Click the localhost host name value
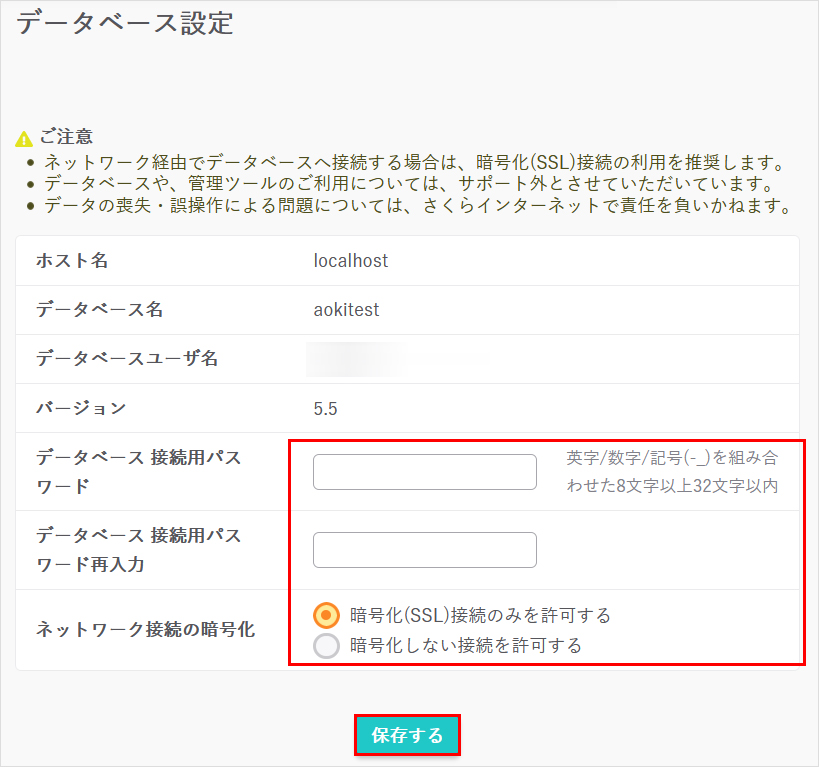The image size is (819, 767). (x=350, y=261)
